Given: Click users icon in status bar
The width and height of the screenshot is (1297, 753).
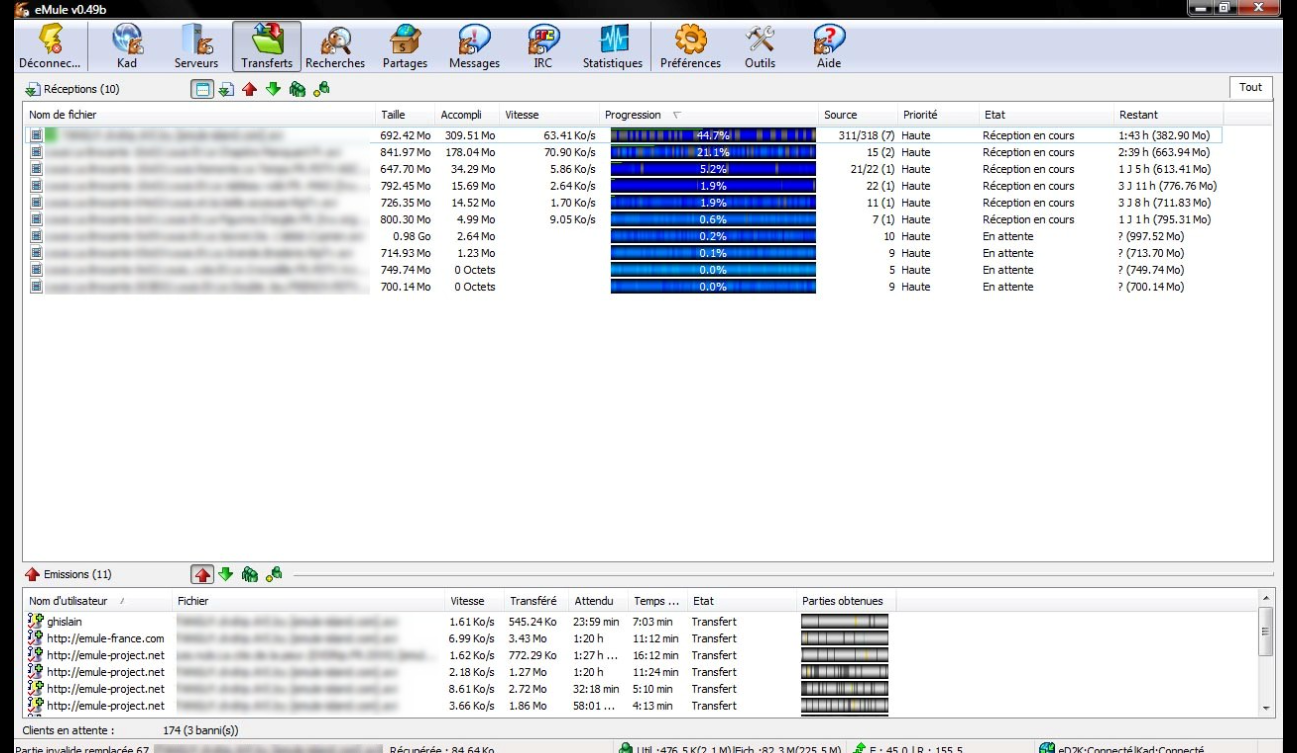Looking at the screenshot, I should coord(626,748).
